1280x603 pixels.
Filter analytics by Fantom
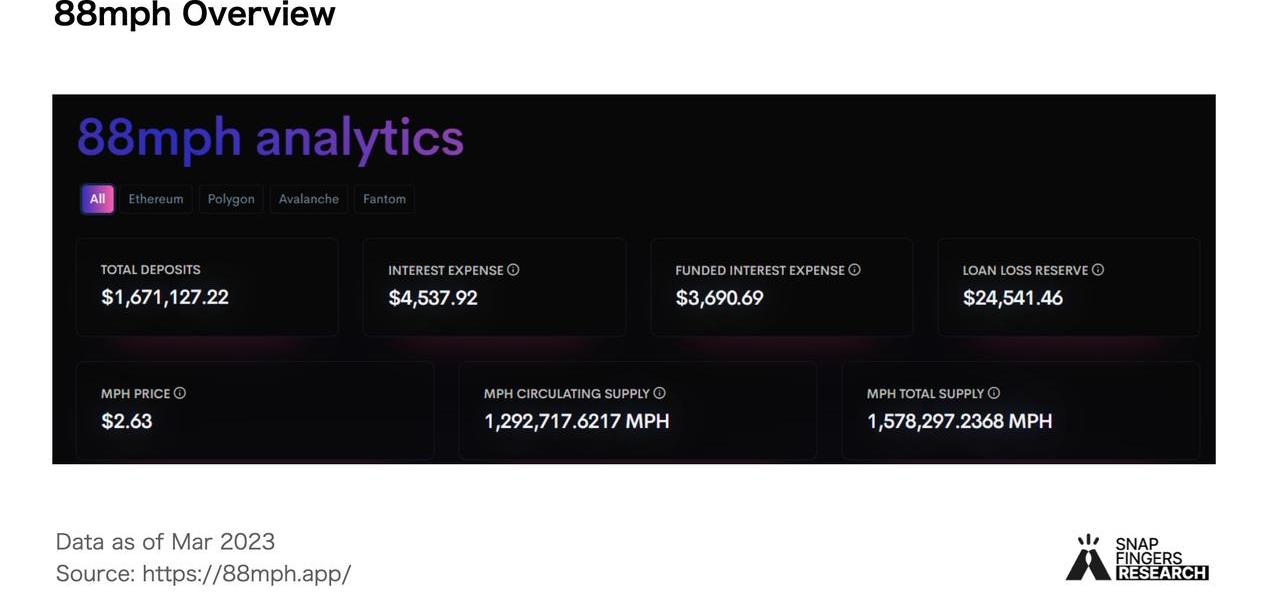(x=384, y=199)
